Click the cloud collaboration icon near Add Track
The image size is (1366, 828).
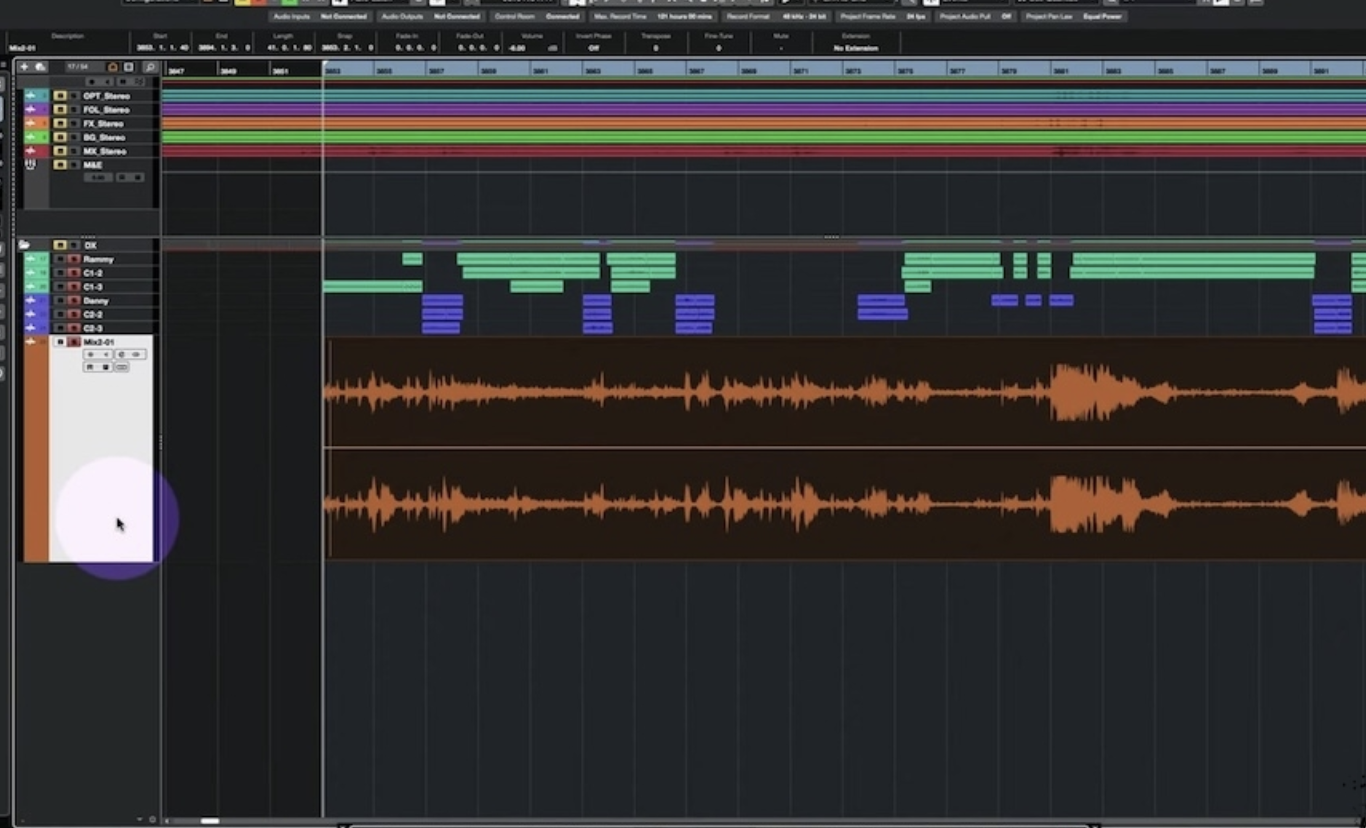tap(40, 66)
